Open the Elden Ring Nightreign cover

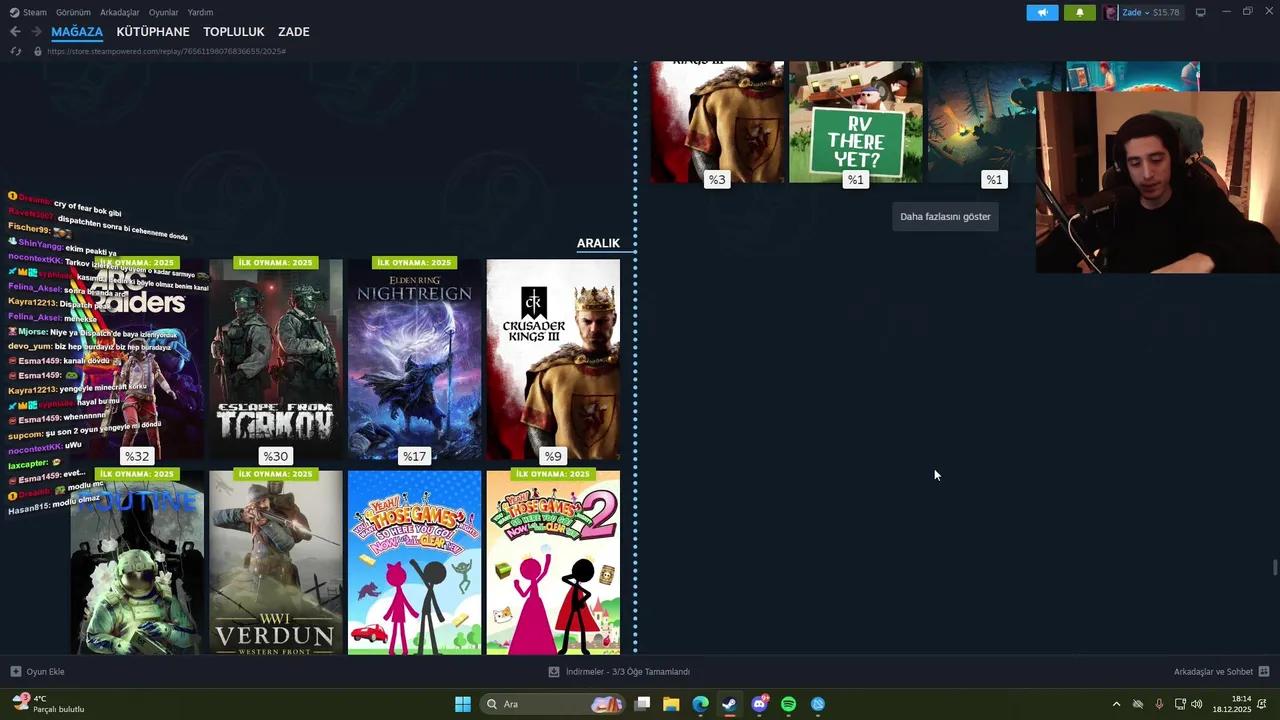[414, 360]
